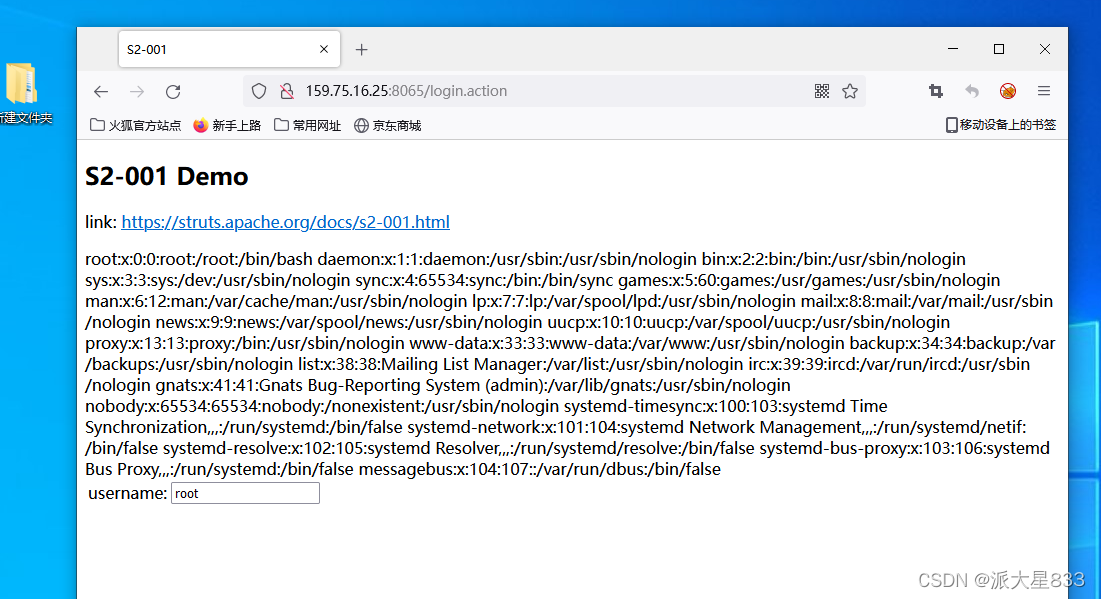Open the 京东商城 bookmark
The height and width of the screenshot is (599, 1101).
388,126
